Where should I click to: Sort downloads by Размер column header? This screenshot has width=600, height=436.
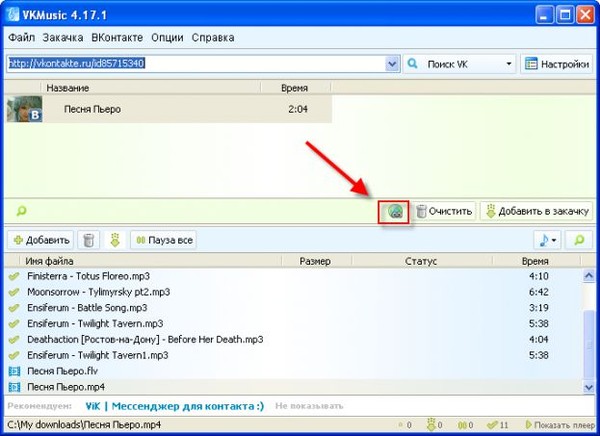(x=316, y=261)
